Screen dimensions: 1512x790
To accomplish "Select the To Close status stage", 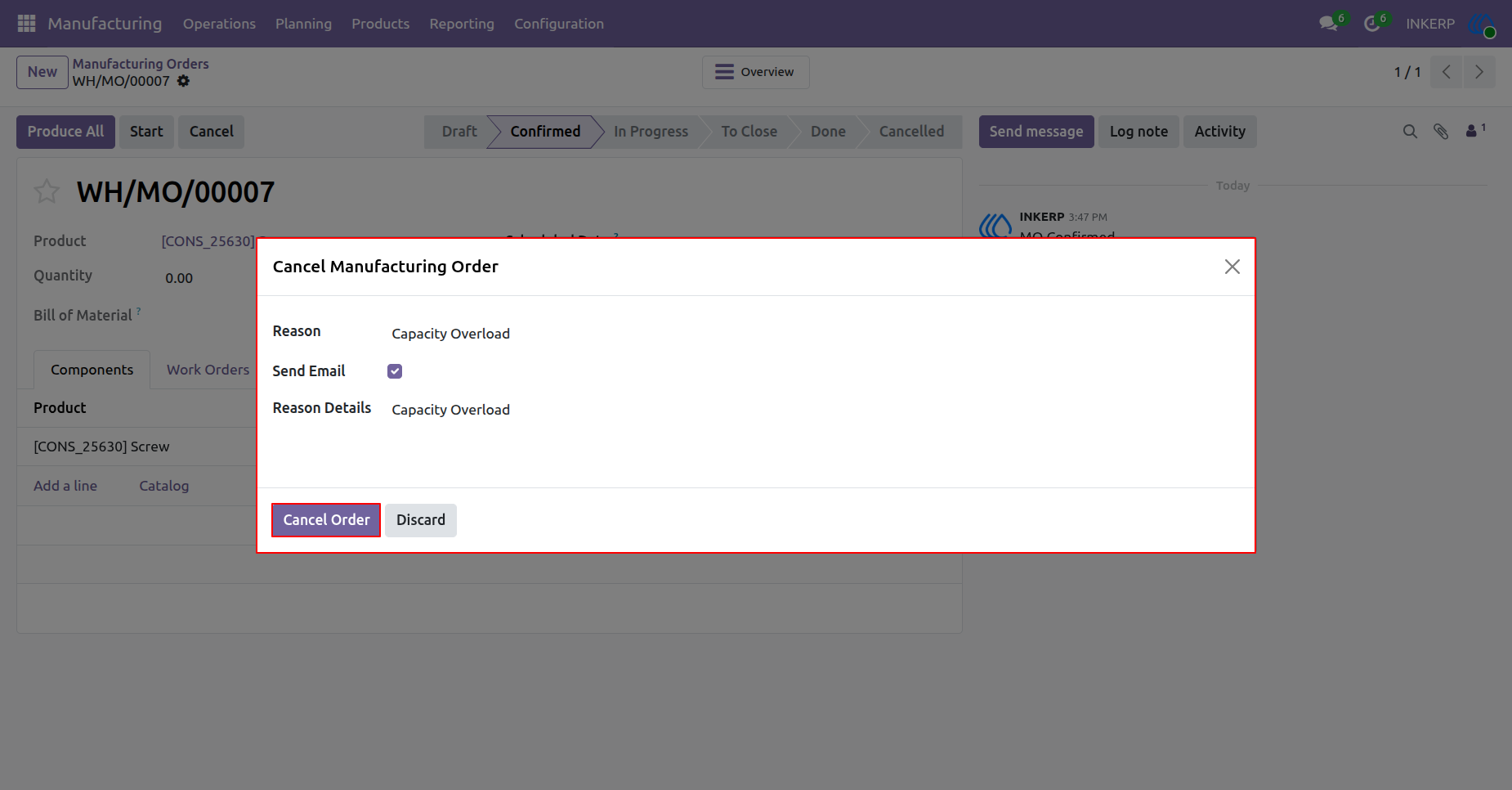I will click(x=749, y=132).
